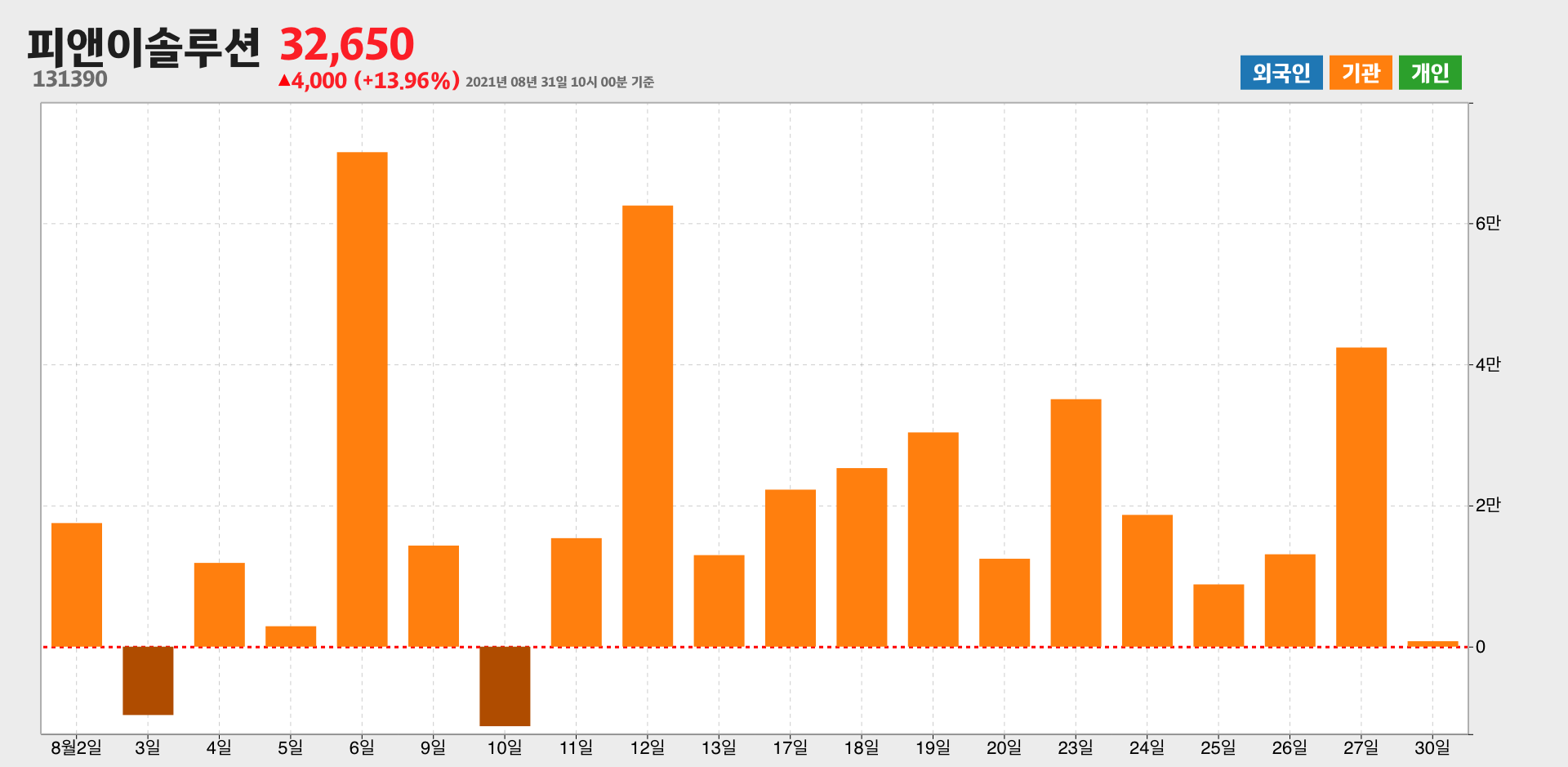Click the stock code 131390
Viewport: 1568px width, 767px height.
[70, 79]
